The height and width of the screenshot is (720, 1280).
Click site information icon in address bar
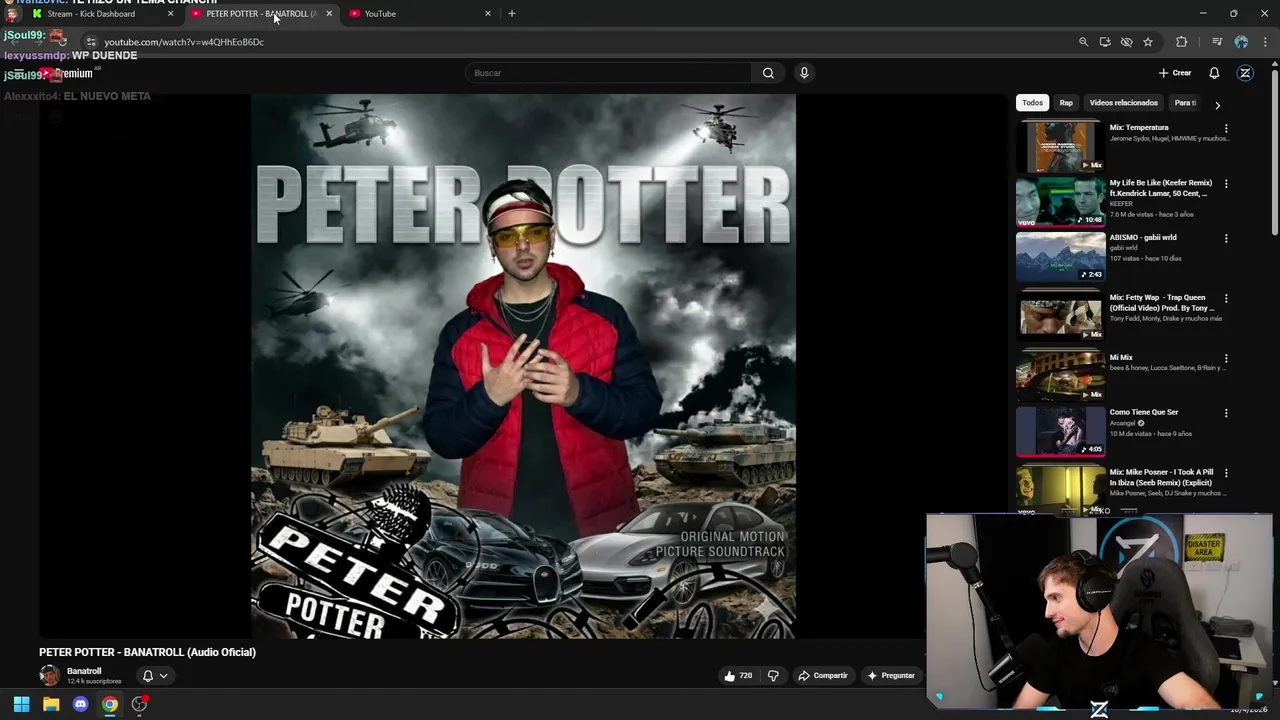point(90,42)
